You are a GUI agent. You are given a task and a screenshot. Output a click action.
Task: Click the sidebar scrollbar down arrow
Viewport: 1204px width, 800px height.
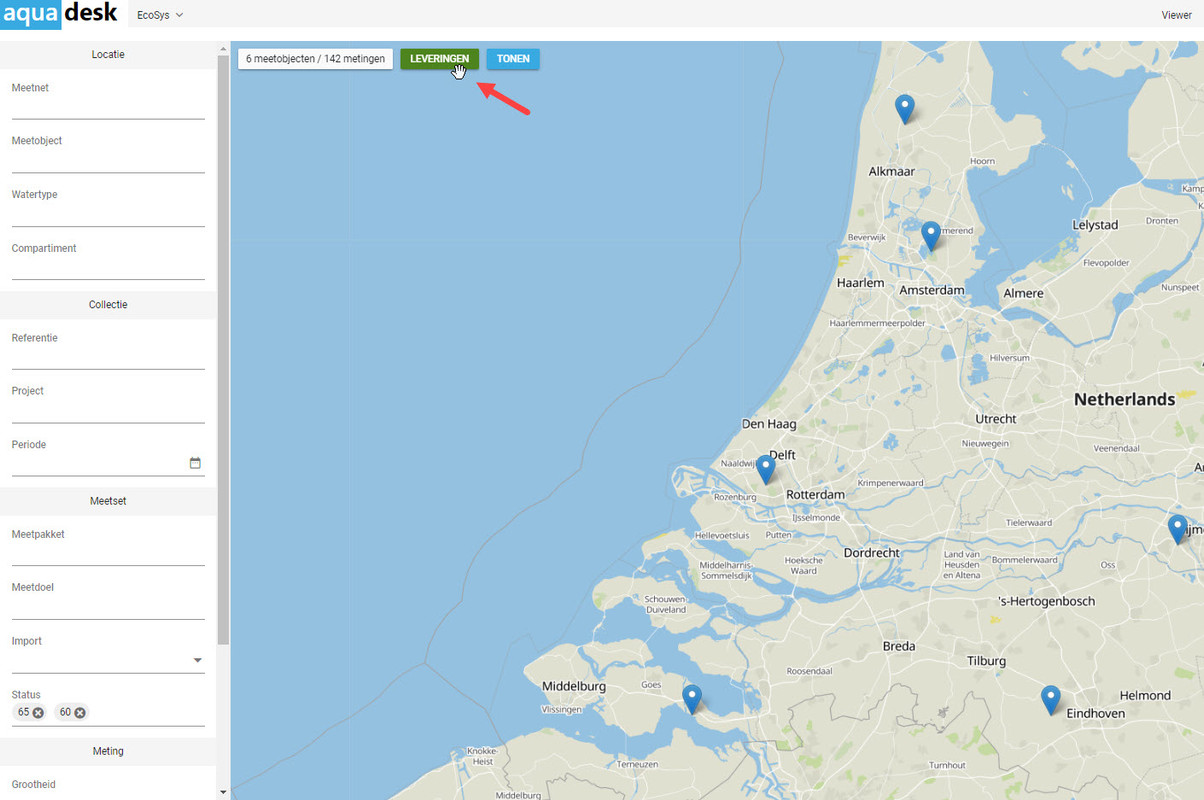pos(223,792)
